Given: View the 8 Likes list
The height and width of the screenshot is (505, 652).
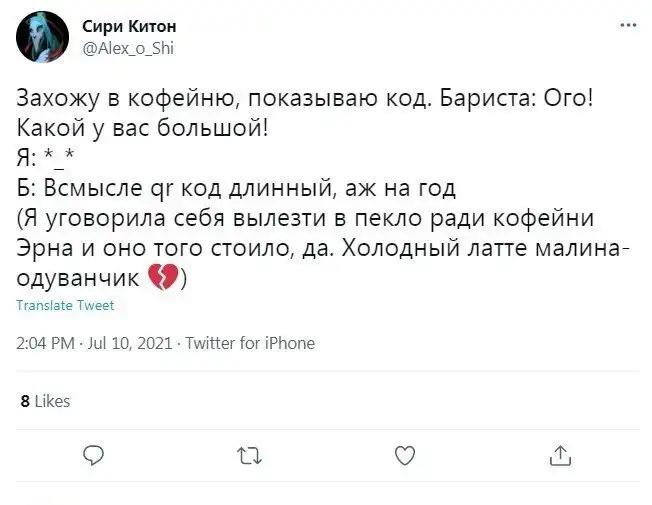Looking at the screenshot, I should pos(45,401).
